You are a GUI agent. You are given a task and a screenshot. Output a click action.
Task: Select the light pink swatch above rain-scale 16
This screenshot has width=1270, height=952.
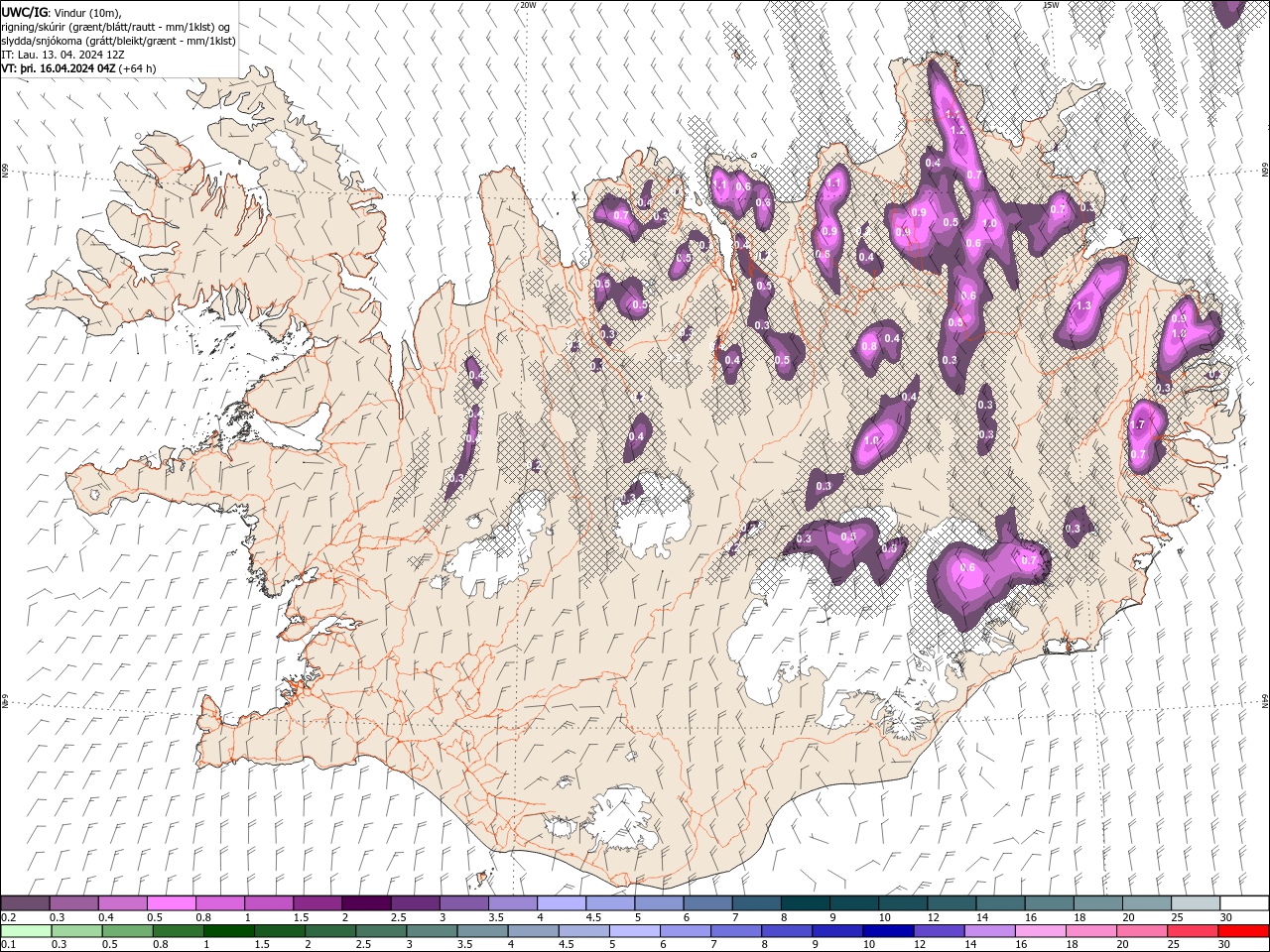1039,931
